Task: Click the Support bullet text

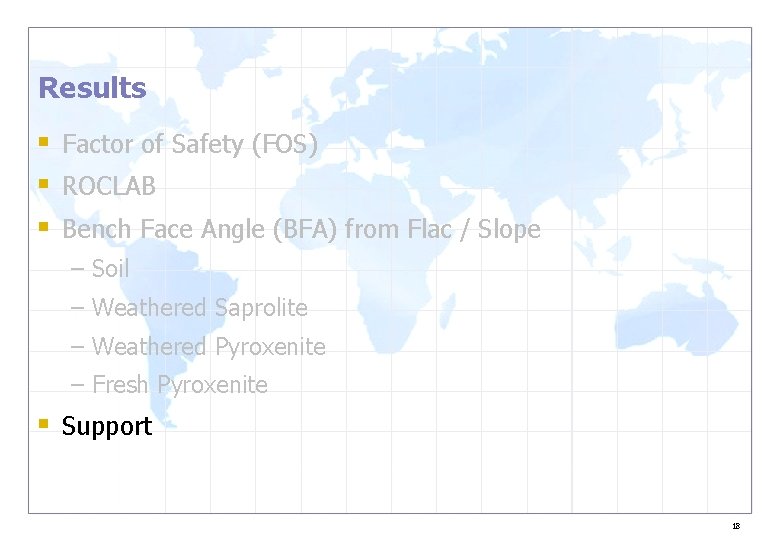Action: click(107, 426)
